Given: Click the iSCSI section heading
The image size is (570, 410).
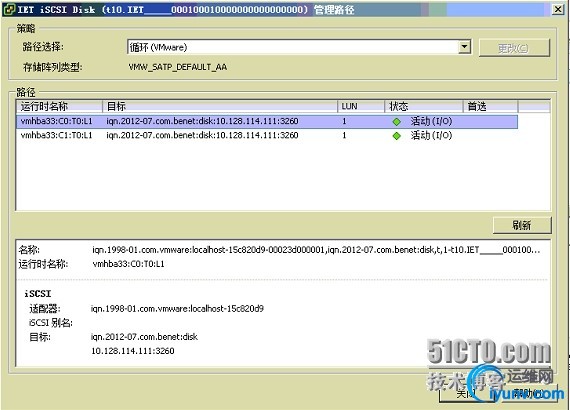Looking at the screenshot, I should [x=38, y=294].
